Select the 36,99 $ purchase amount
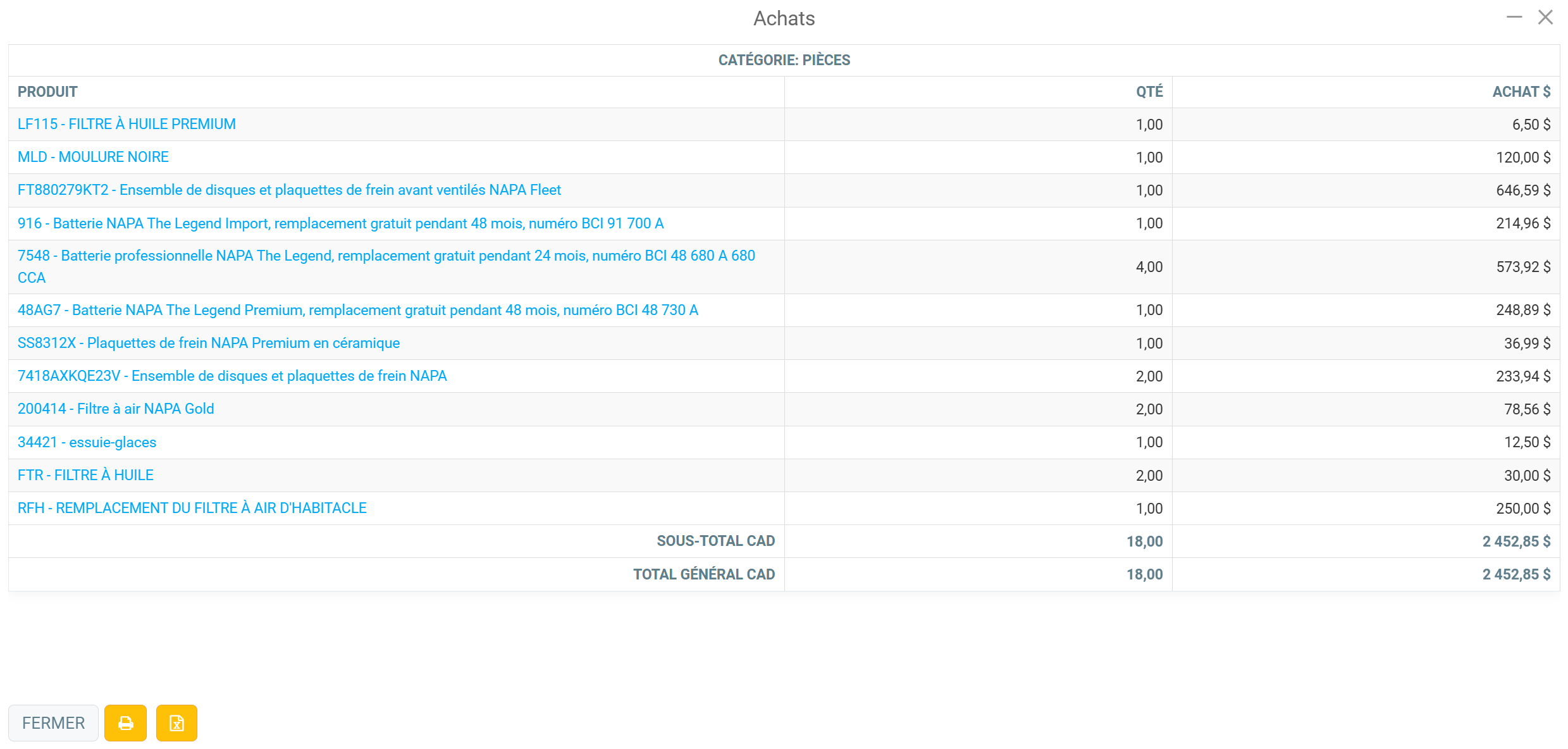 [x=1527, y=344]
